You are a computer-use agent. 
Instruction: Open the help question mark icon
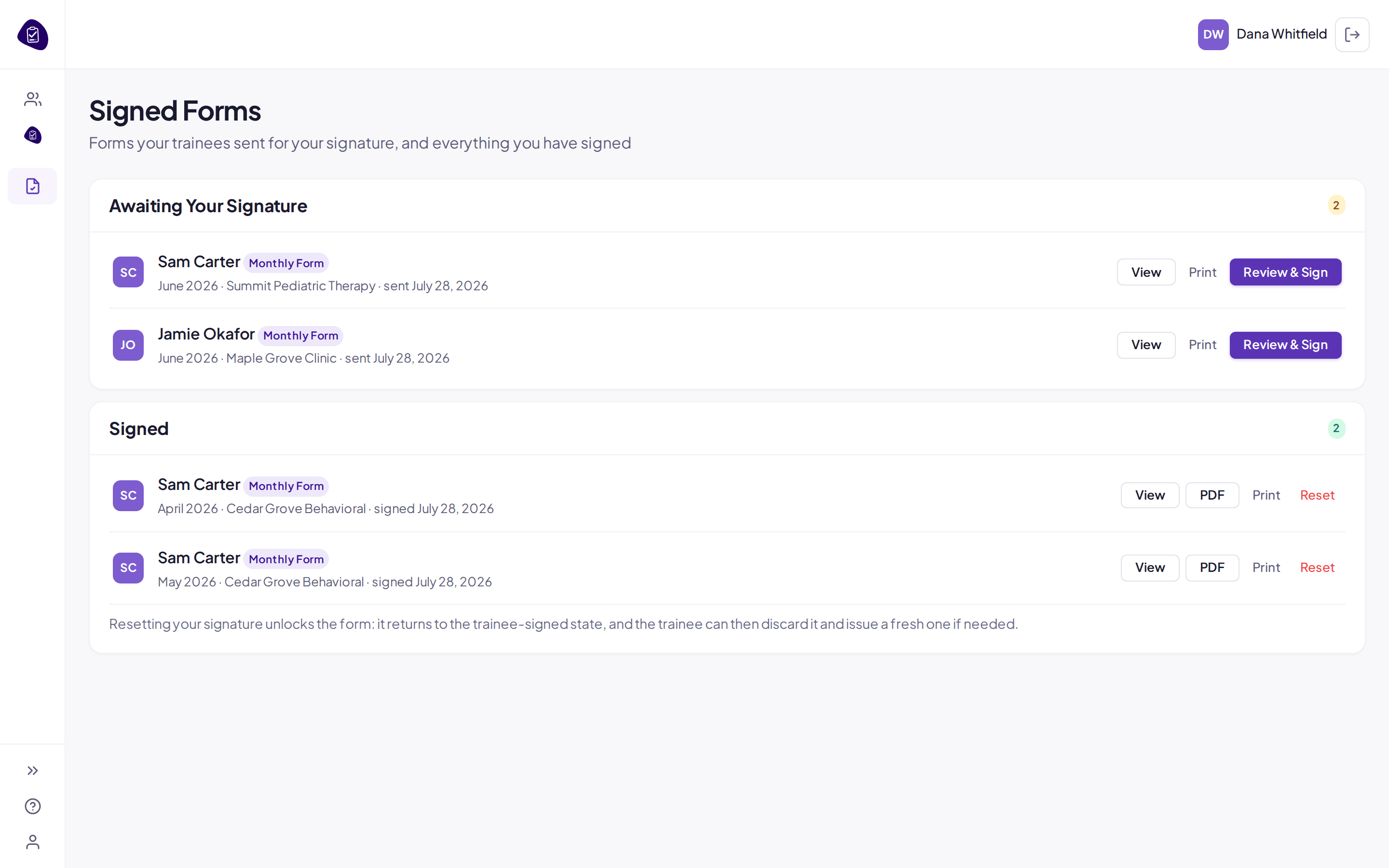(x=33, y=806)
